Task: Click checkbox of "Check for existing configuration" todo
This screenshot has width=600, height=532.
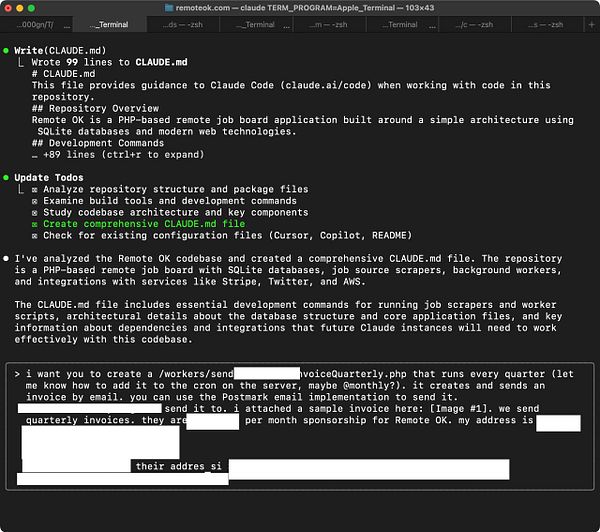Action: click(34, 236)
